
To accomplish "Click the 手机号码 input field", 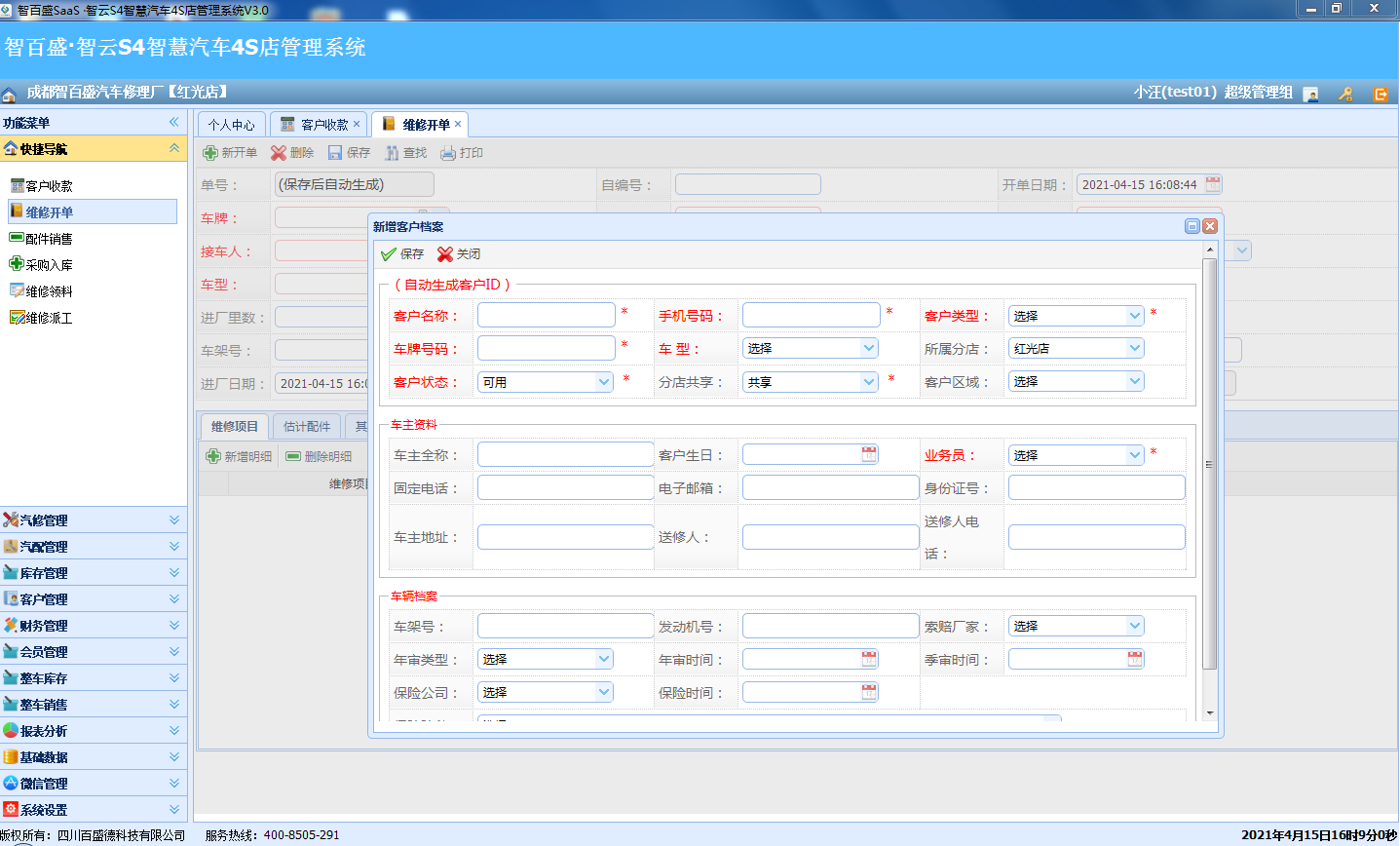I will [x=811, y=315].
